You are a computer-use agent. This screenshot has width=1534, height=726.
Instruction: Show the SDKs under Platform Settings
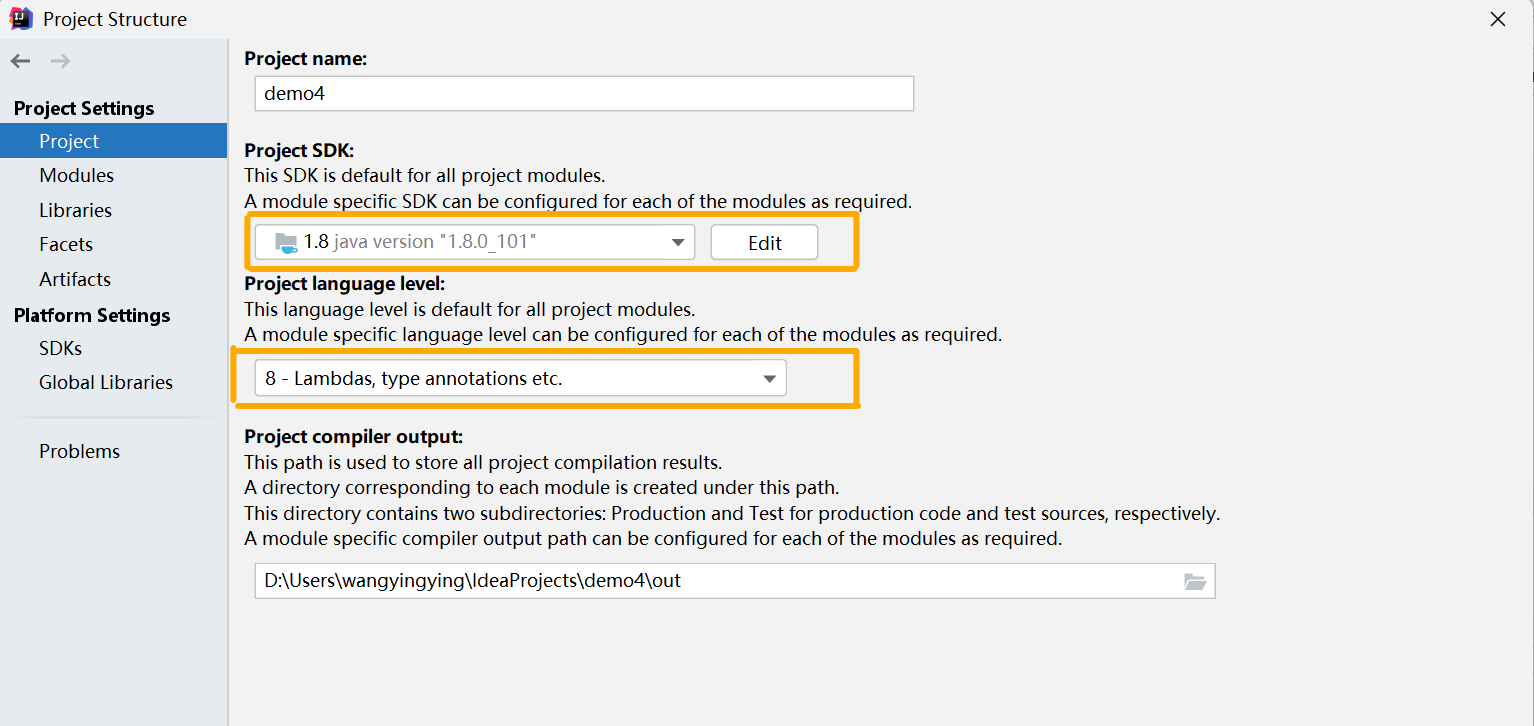coord(60,348)
